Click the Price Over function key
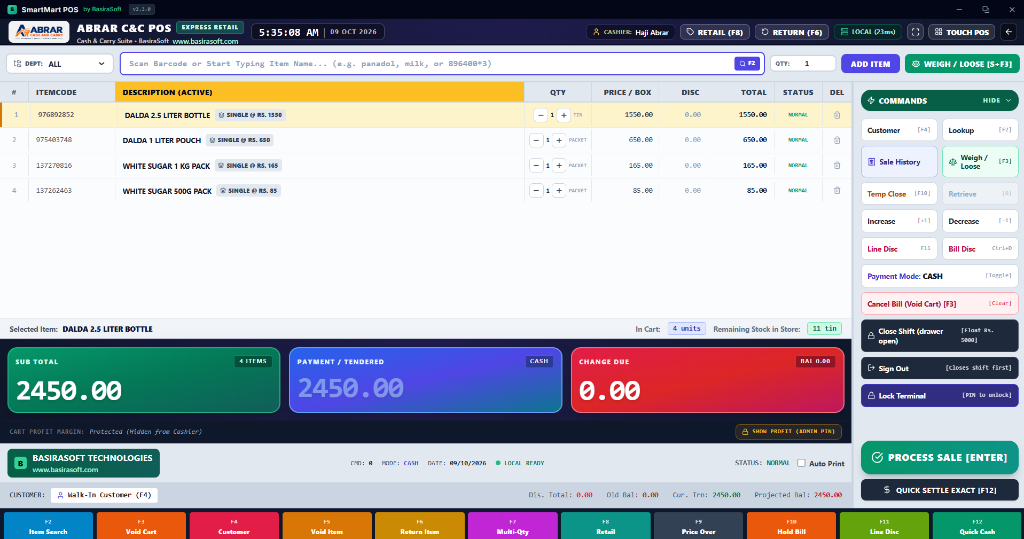1024x539 pixels. 698,527
